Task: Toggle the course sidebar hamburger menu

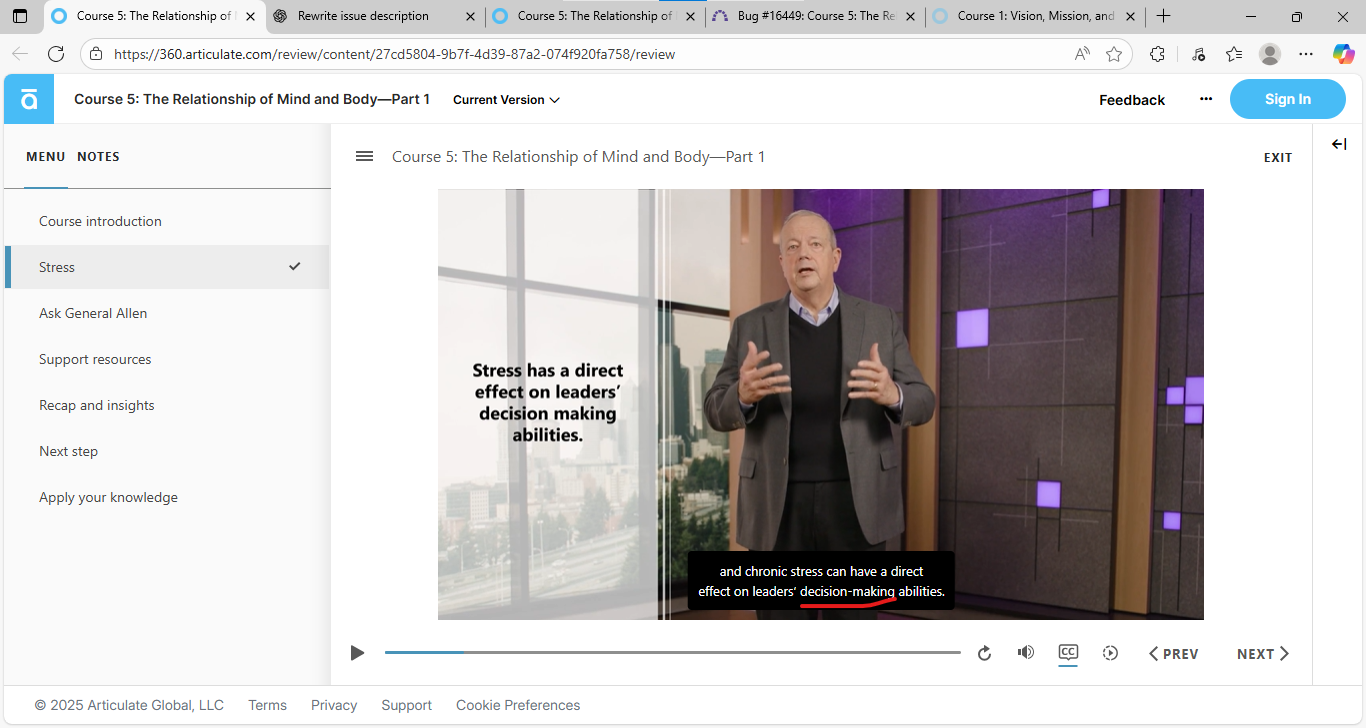Action: 365,156
